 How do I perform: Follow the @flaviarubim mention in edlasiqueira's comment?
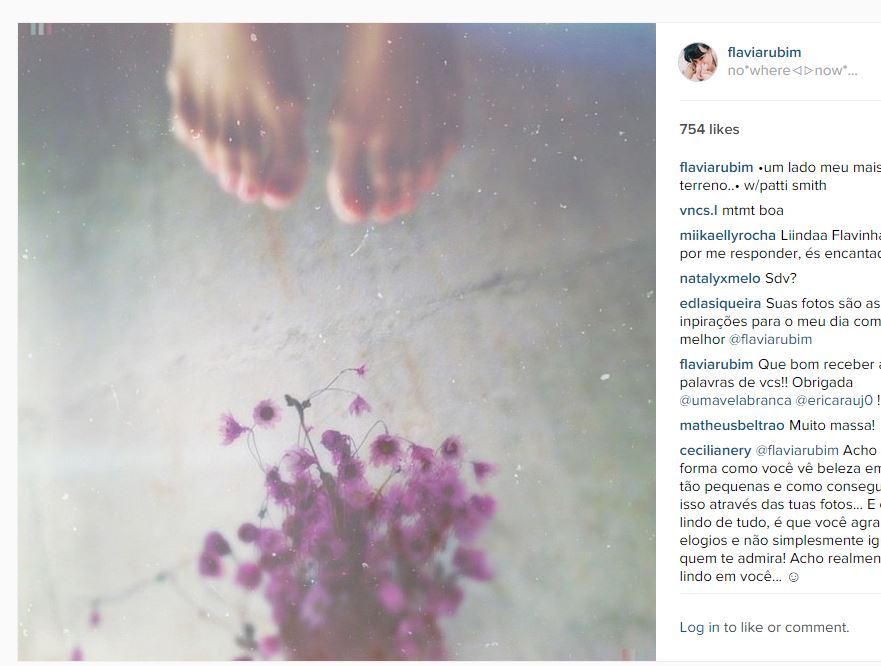pyautogui.click(x=770, y=339)
